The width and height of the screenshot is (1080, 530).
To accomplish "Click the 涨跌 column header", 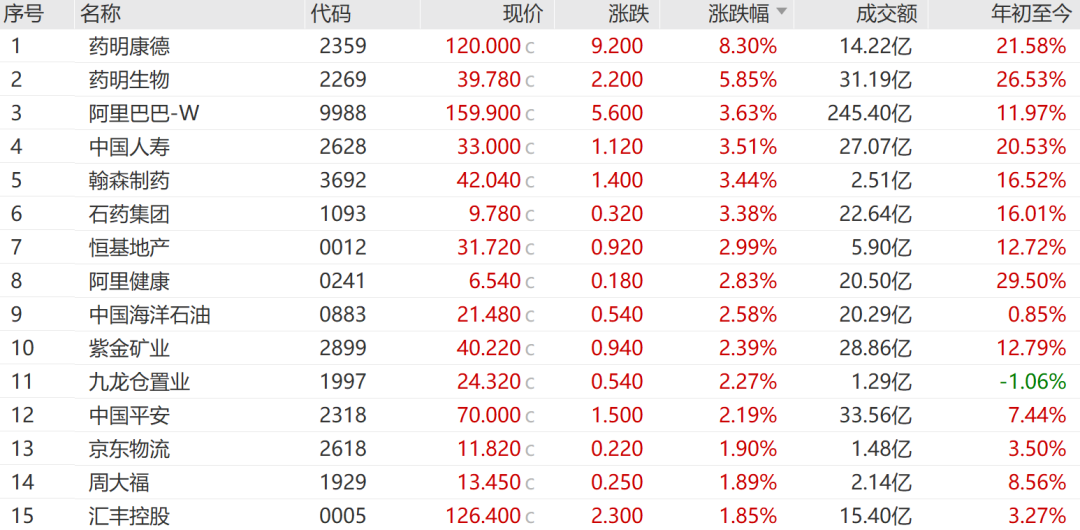I will 628,14.
